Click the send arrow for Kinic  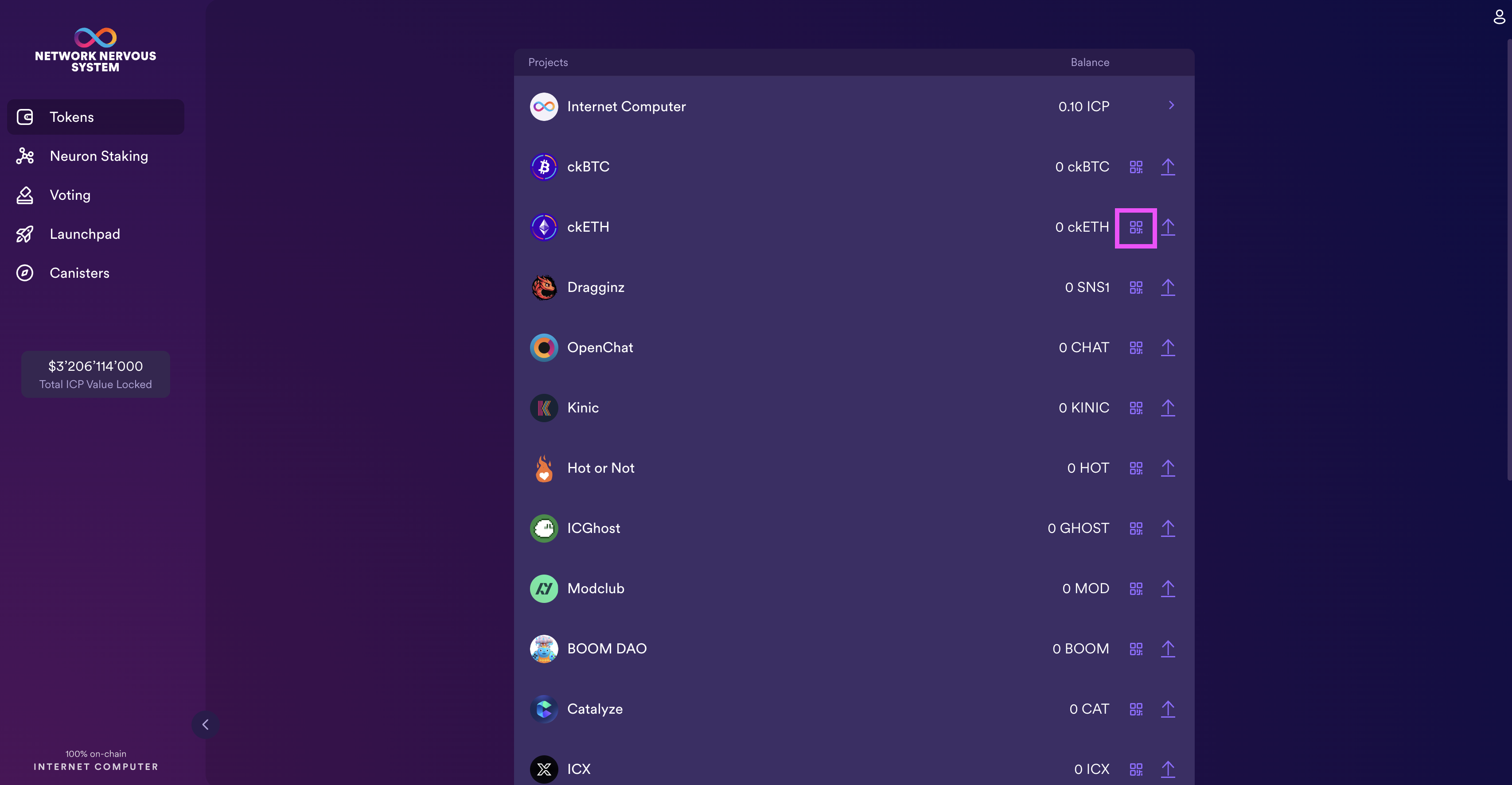coord(1168,408)
